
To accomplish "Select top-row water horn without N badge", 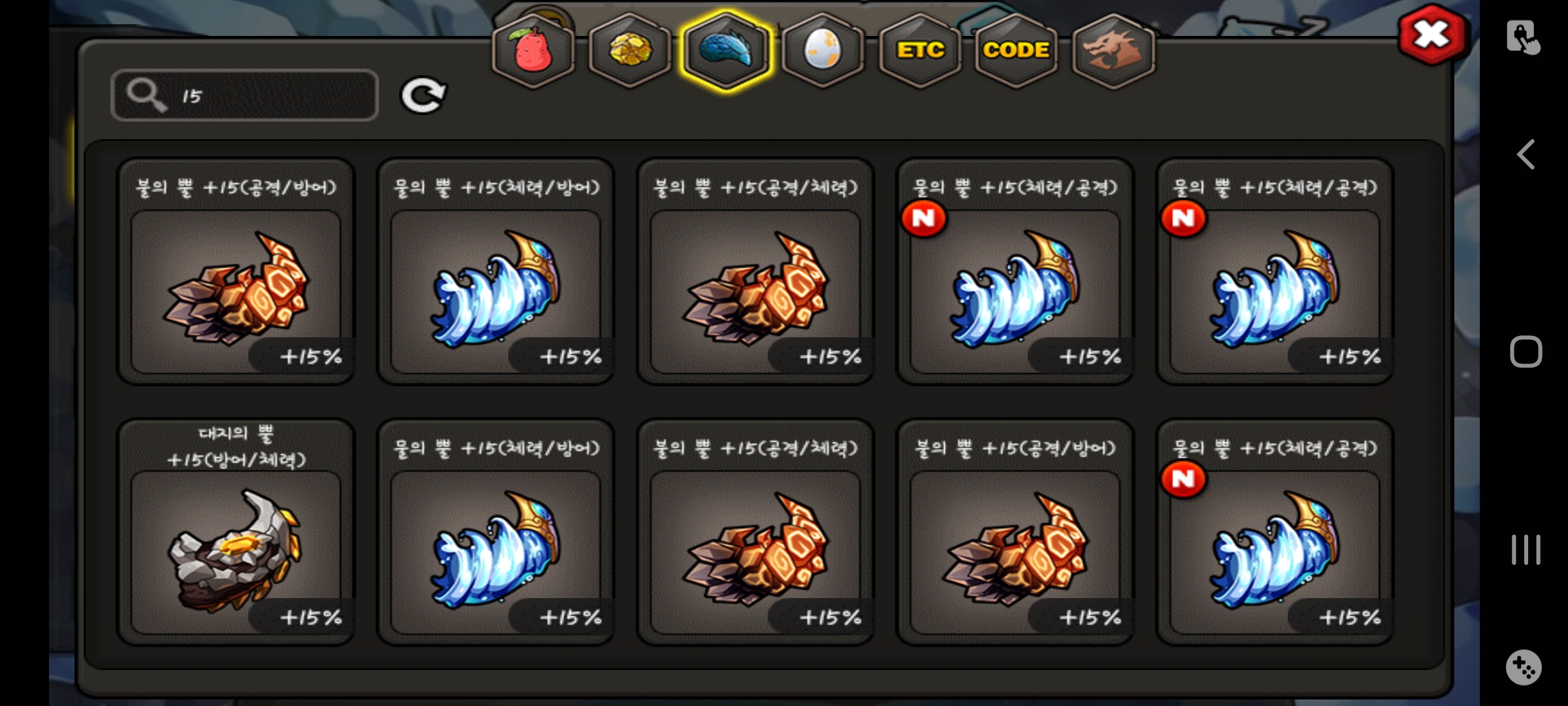I will point(496,271).
